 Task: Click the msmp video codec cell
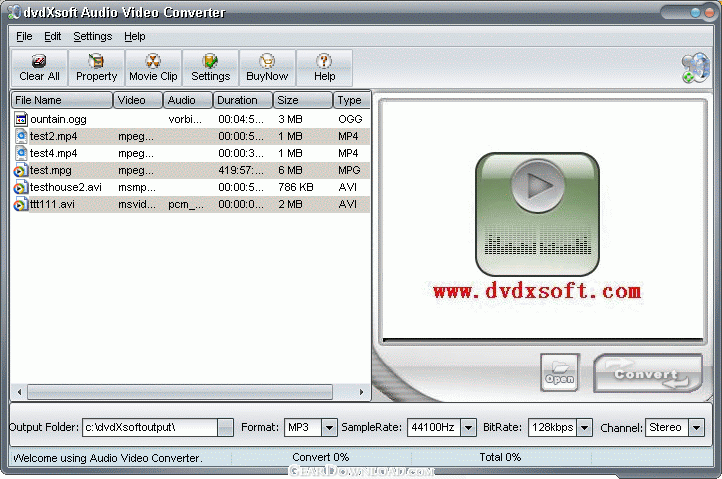tap(137, 187)
